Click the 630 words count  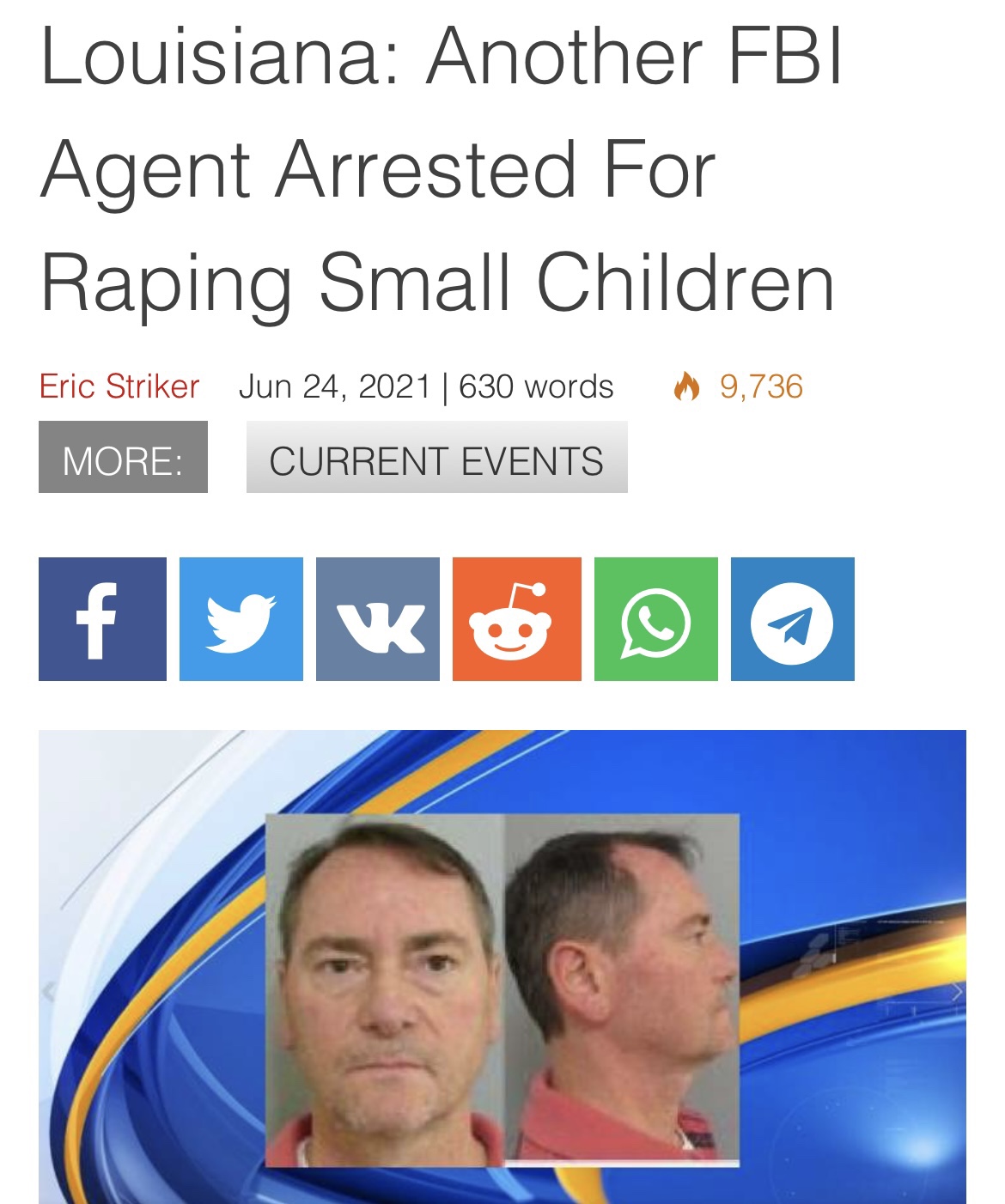[x=536, y=386]
